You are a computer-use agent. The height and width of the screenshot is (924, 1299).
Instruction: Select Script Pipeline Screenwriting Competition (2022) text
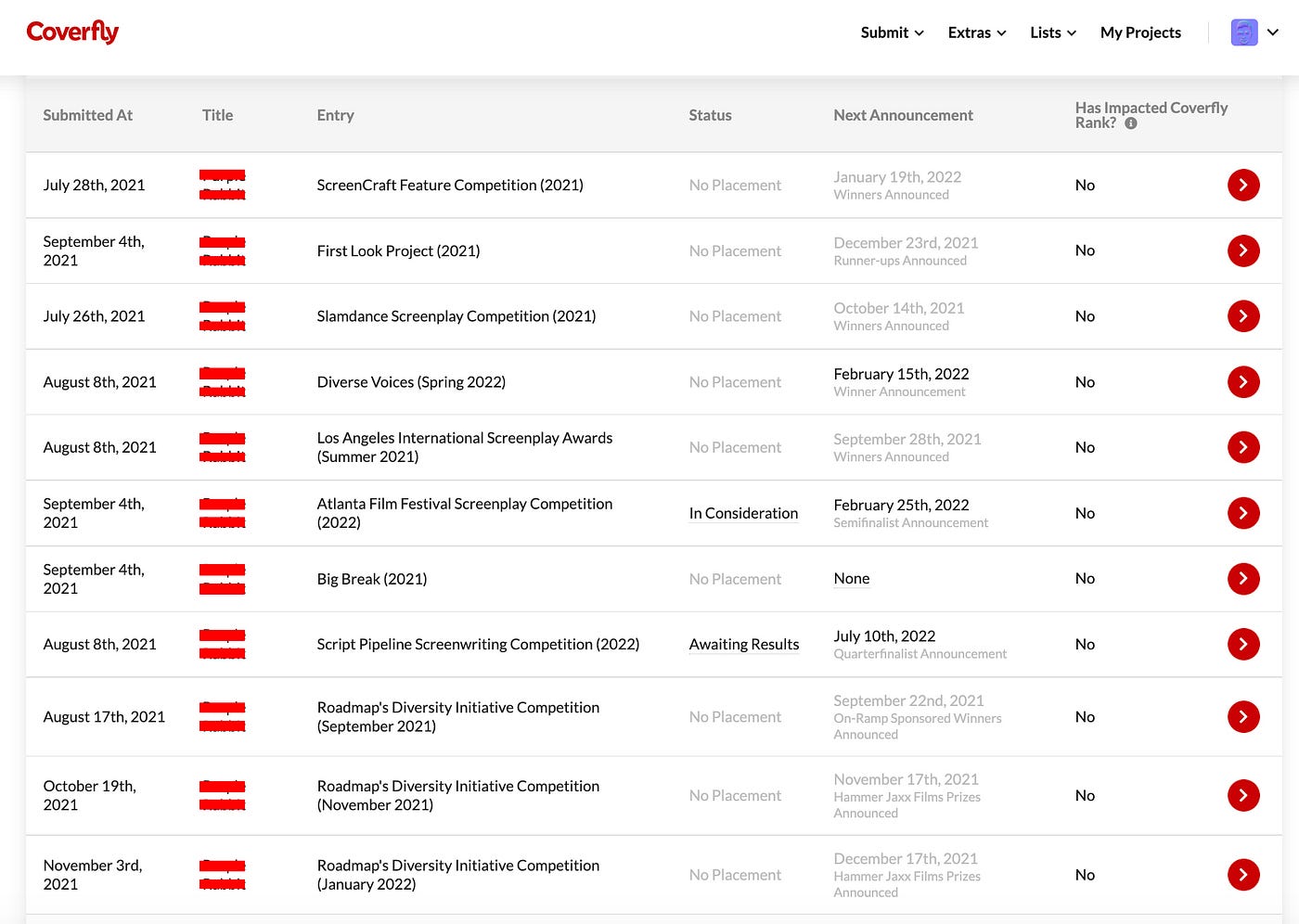(x=478, y=644)
